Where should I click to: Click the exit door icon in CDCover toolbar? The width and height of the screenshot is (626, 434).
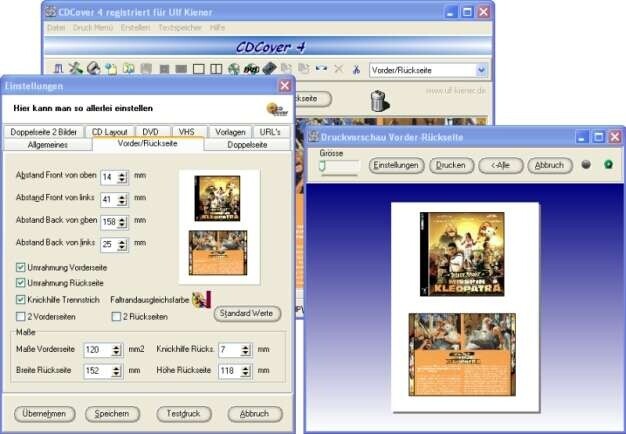pos(59,69)
